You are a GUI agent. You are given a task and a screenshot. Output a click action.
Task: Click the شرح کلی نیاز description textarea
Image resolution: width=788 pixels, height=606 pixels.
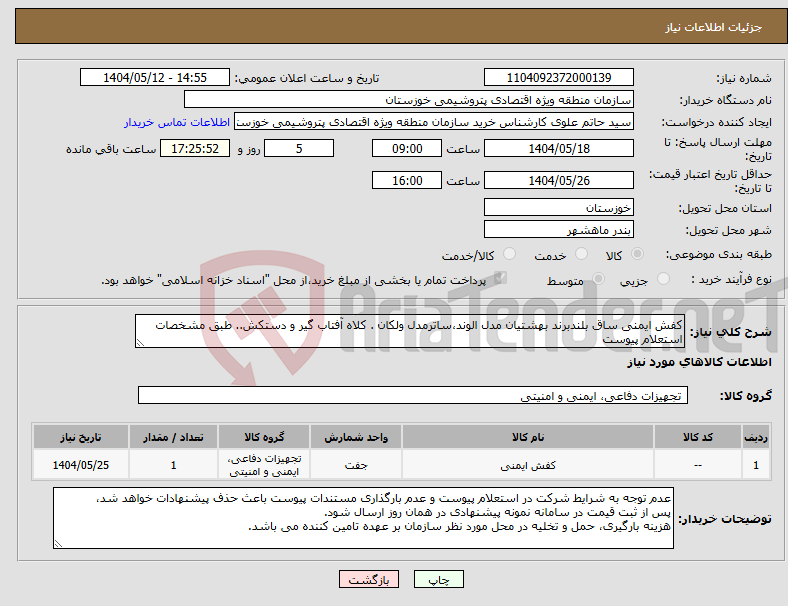pos(410,331)
